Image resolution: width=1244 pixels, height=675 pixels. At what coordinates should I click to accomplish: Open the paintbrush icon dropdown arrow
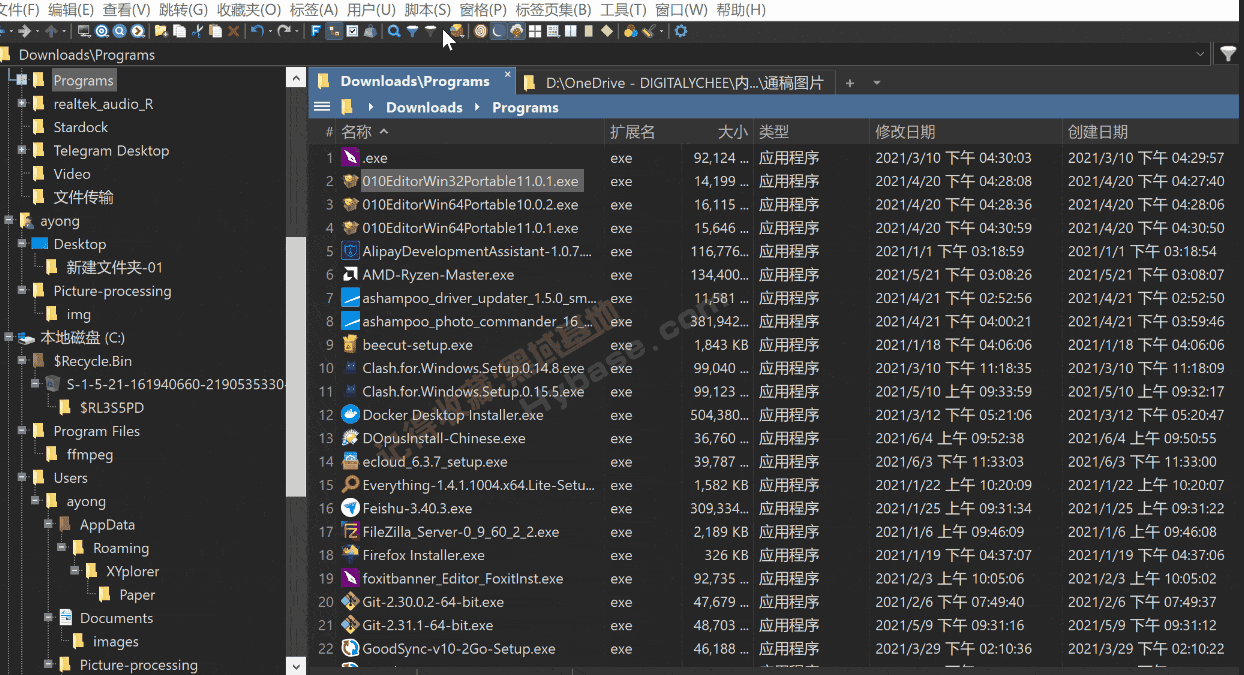pos(661,31)
